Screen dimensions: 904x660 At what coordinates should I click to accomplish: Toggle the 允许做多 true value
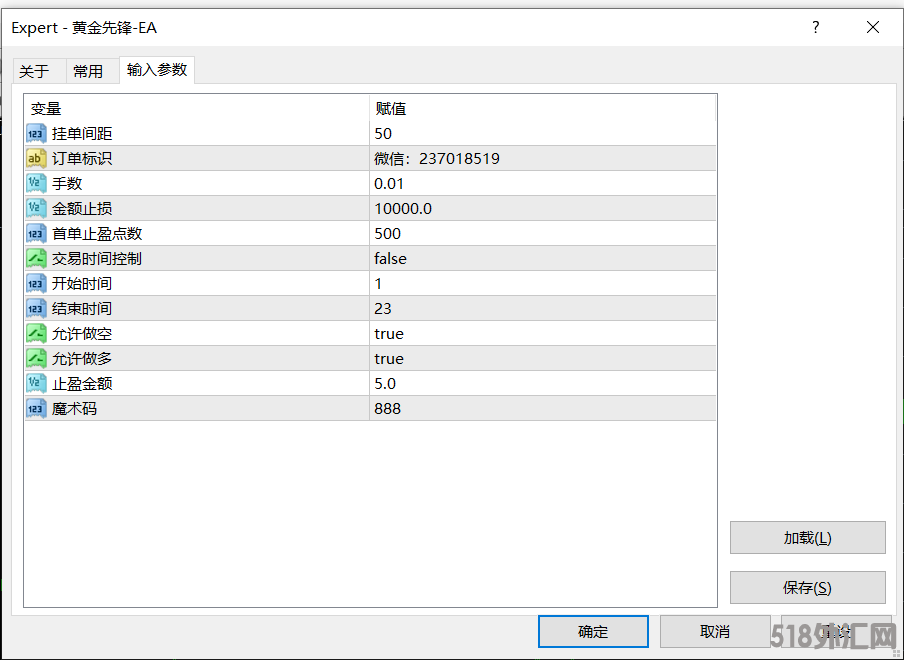[x=389, y=359]
